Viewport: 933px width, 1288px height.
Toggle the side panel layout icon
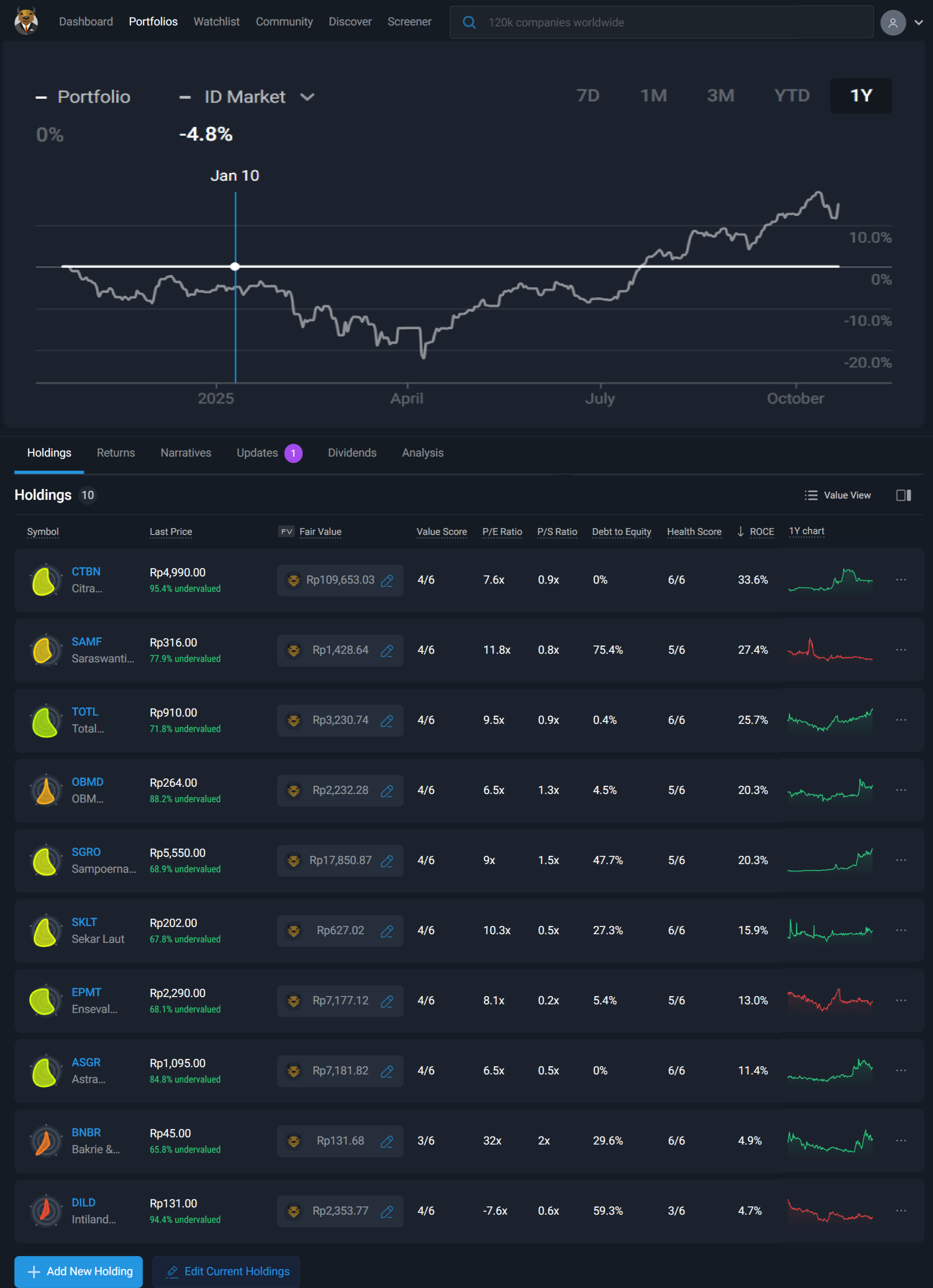click(903, 495)
